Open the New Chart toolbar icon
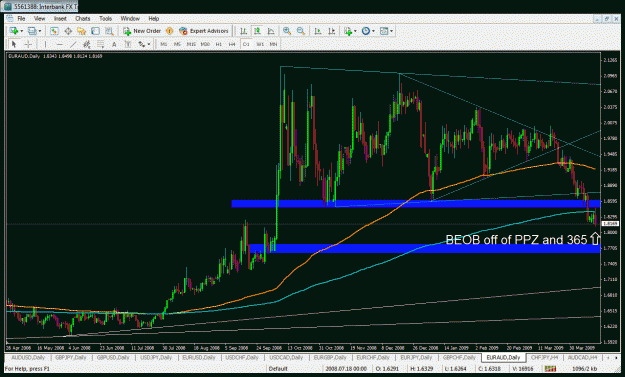The image size is (625, 377). click(x=14, y=31)
